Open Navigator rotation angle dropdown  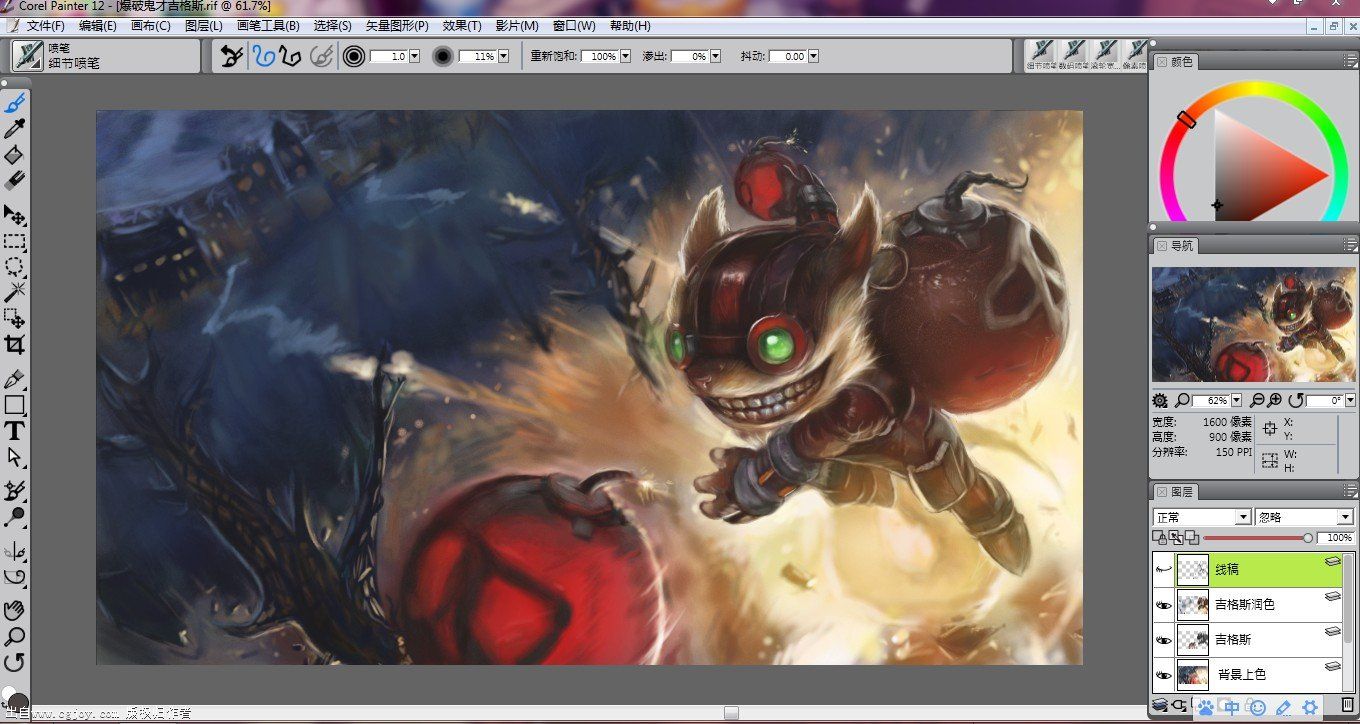(1350, 400)
